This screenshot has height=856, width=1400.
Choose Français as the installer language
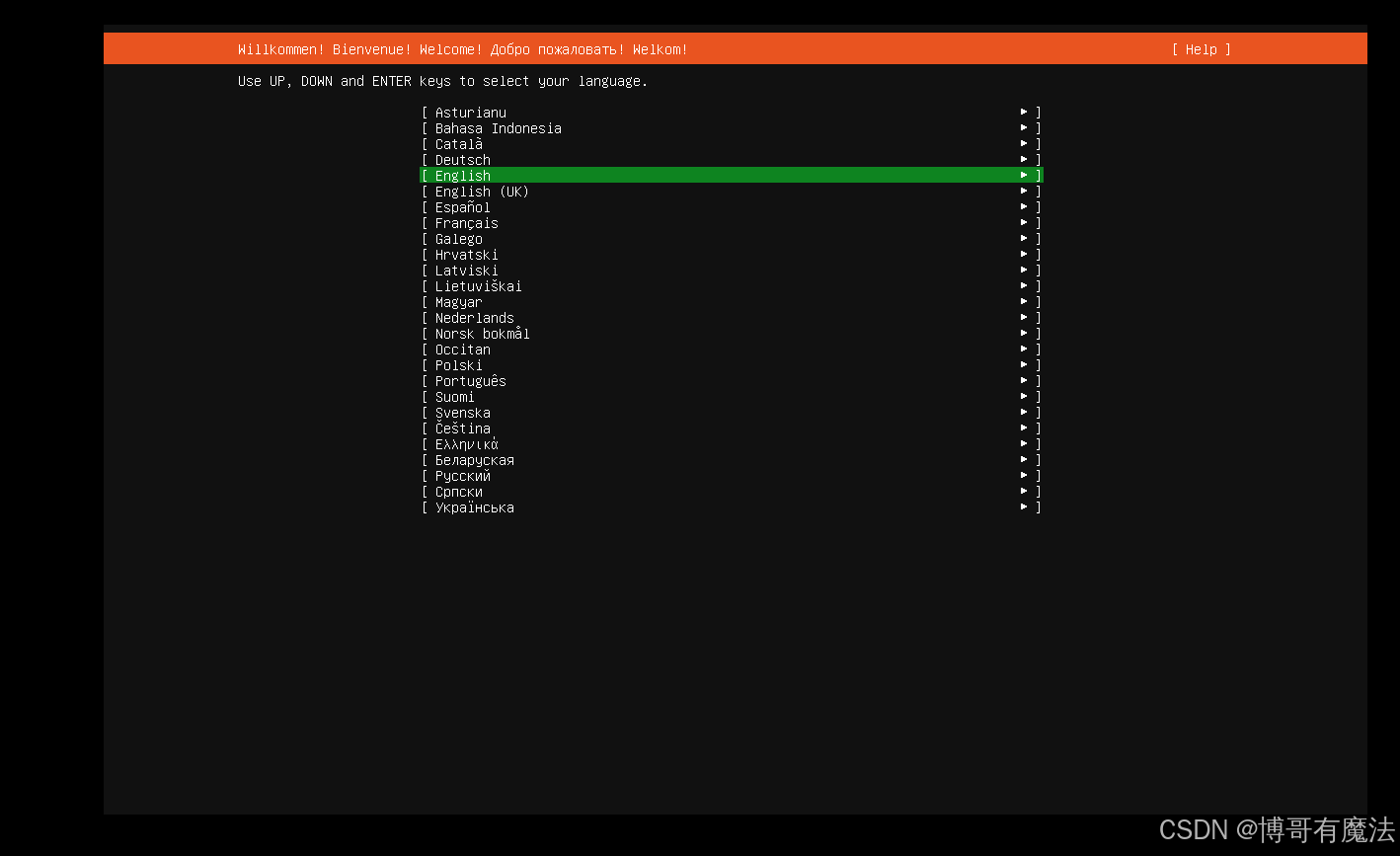coord(466,222)
